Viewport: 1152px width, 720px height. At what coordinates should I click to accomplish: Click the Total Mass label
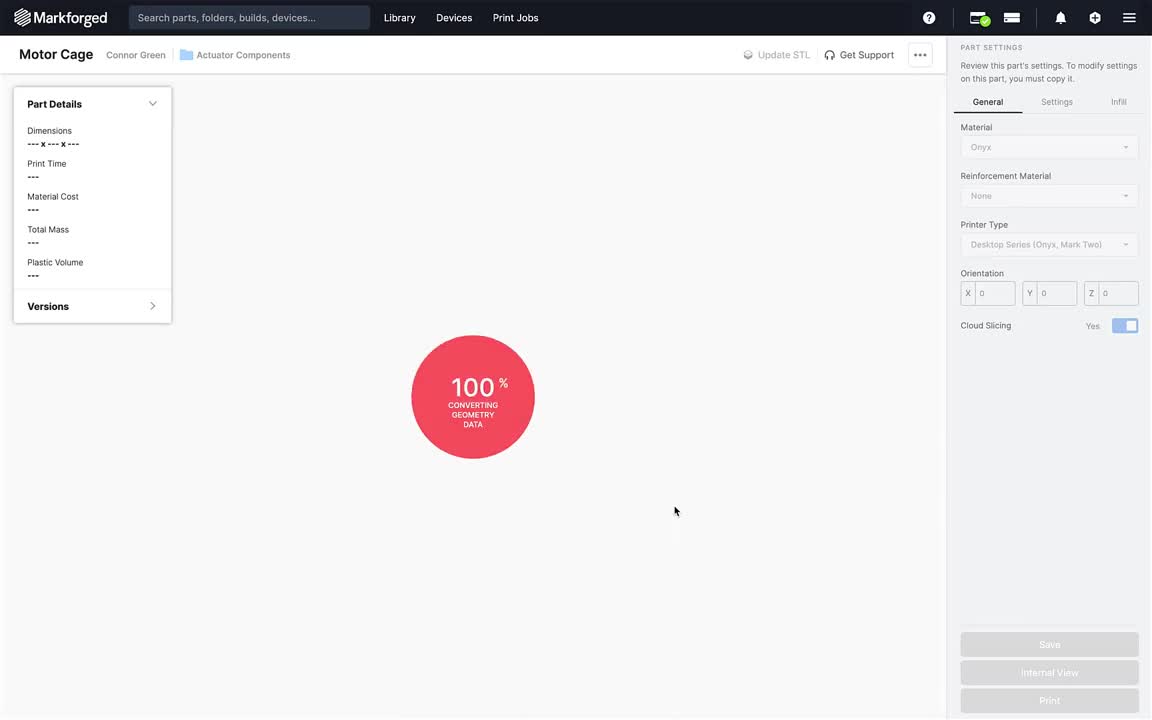click(x=48, y=229)
